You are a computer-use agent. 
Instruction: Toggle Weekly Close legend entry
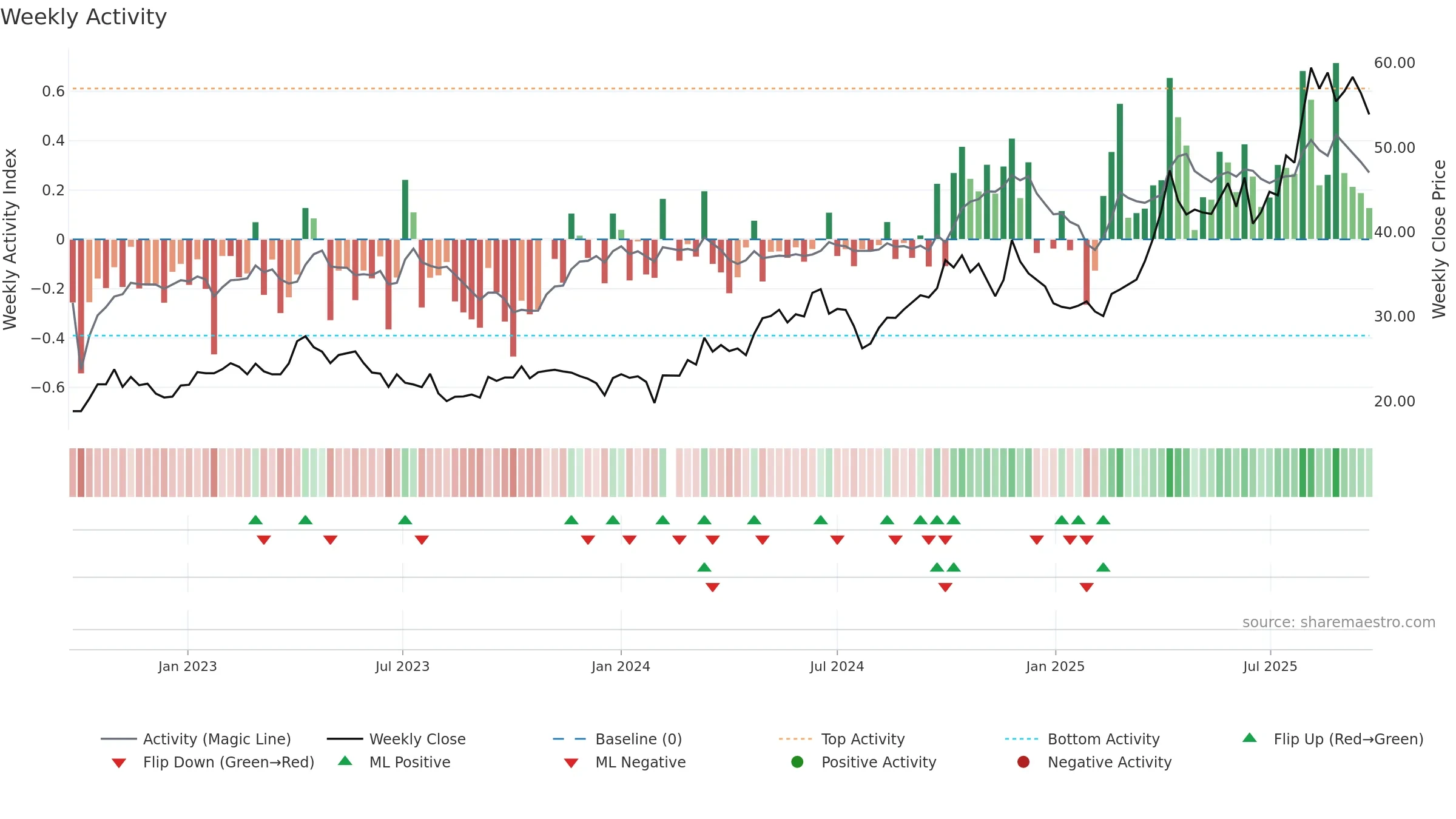tap(396, 739)
